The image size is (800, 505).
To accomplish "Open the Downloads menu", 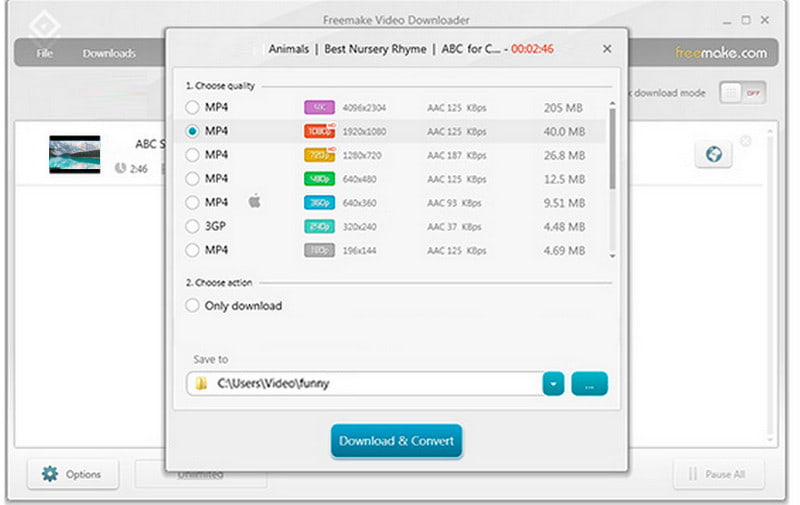I will (x=109, y=53).
